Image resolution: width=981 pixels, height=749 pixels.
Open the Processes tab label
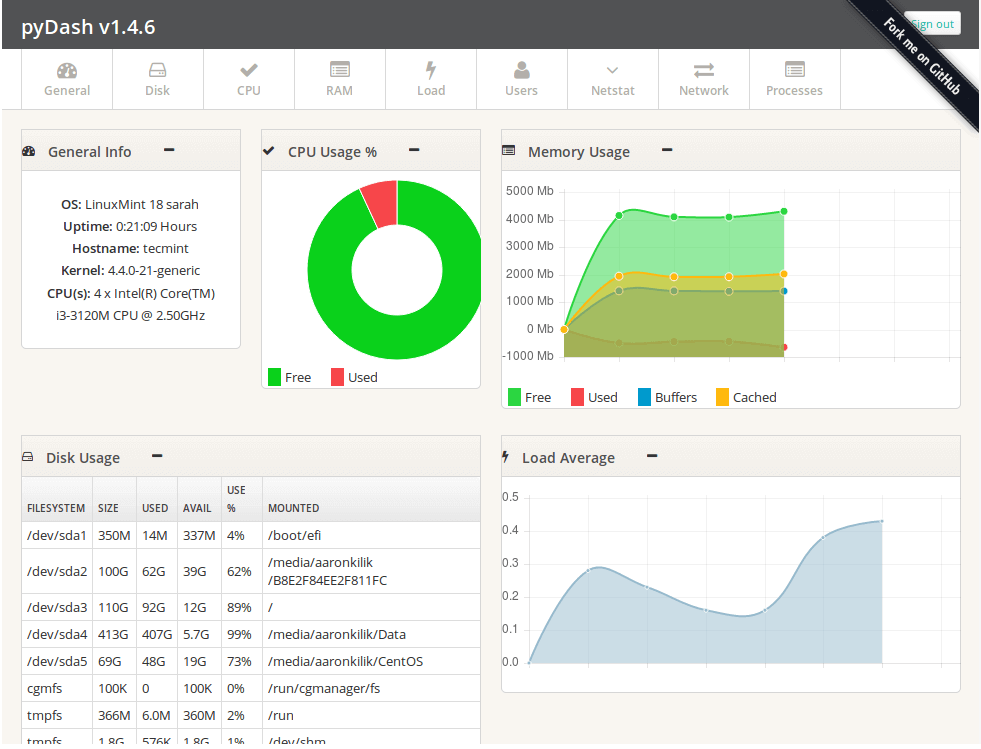795,91
